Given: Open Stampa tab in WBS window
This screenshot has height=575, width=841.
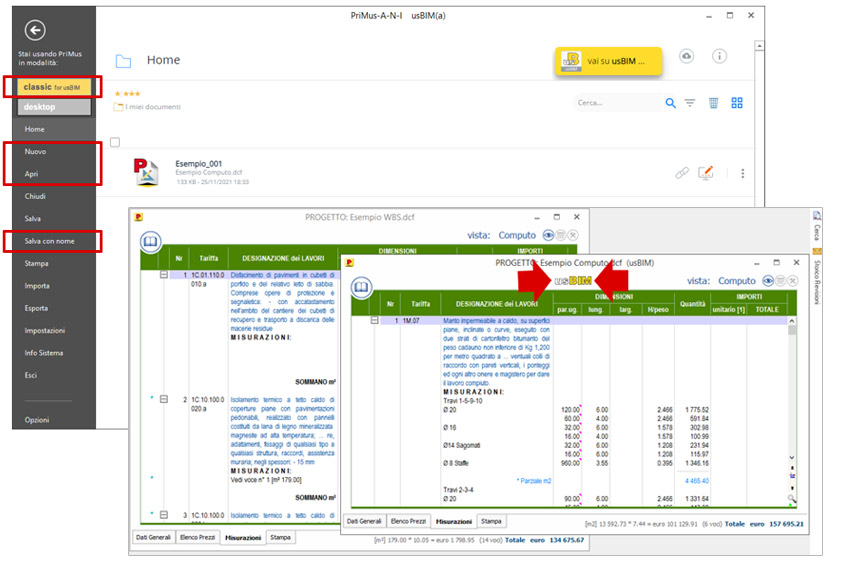Looking at the screenshot, I should pos(281,537).
